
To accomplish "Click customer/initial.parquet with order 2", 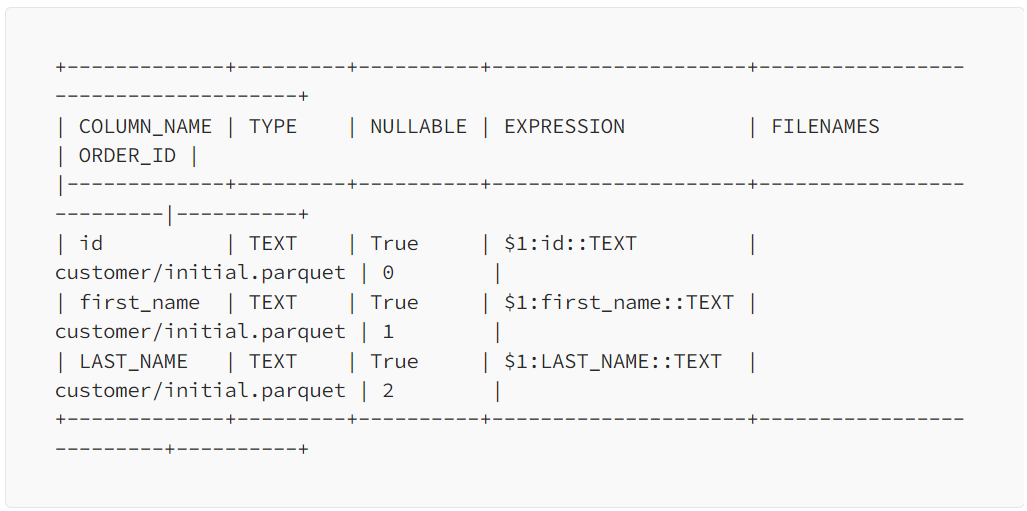I will coord(200,390).
